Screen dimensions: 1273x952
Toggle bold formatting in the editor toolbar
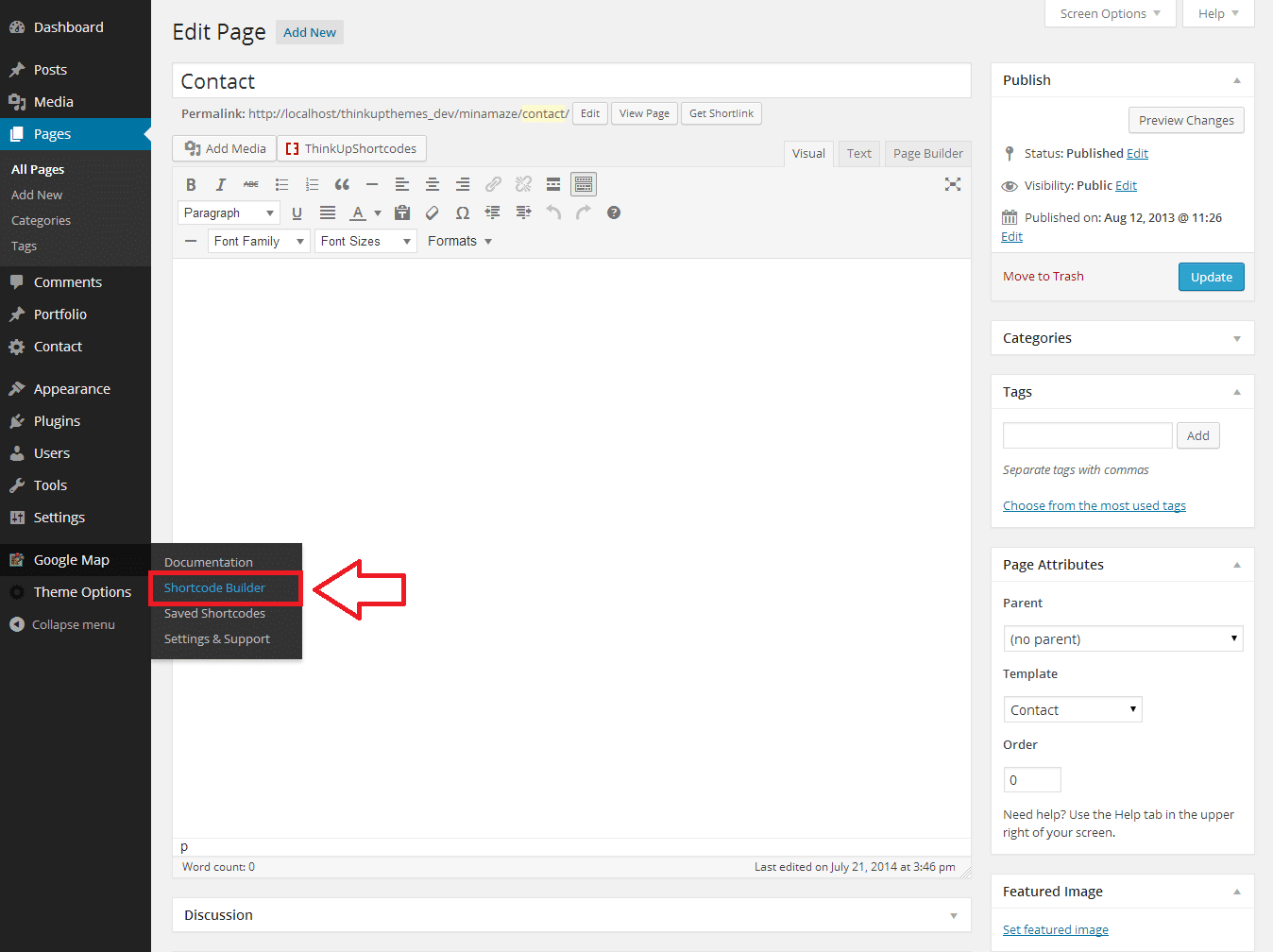tap(191, 185)
